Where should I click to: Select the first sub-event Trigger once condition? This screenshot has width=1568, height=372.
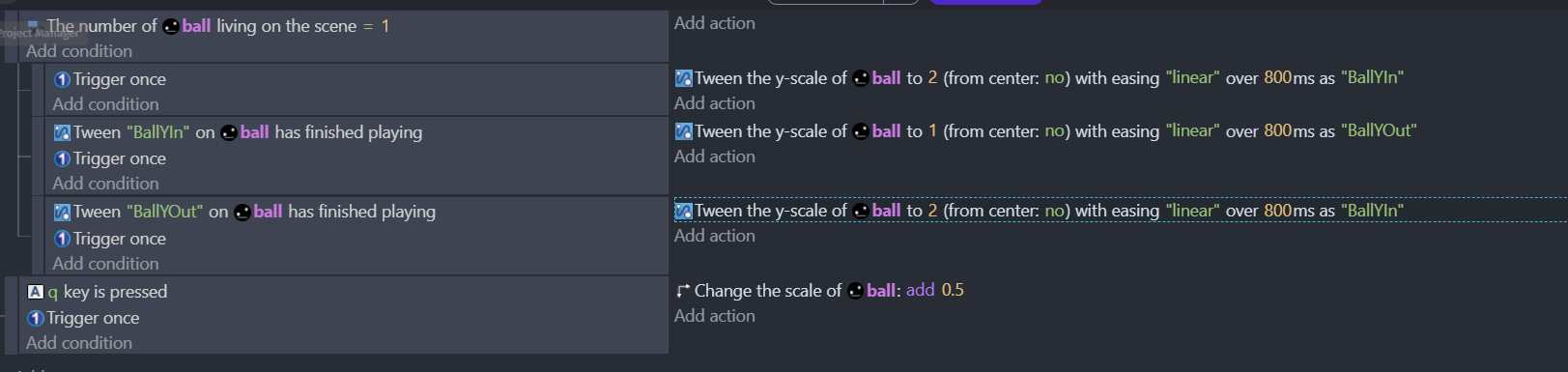pyautogui.click(x=109, y=79)
